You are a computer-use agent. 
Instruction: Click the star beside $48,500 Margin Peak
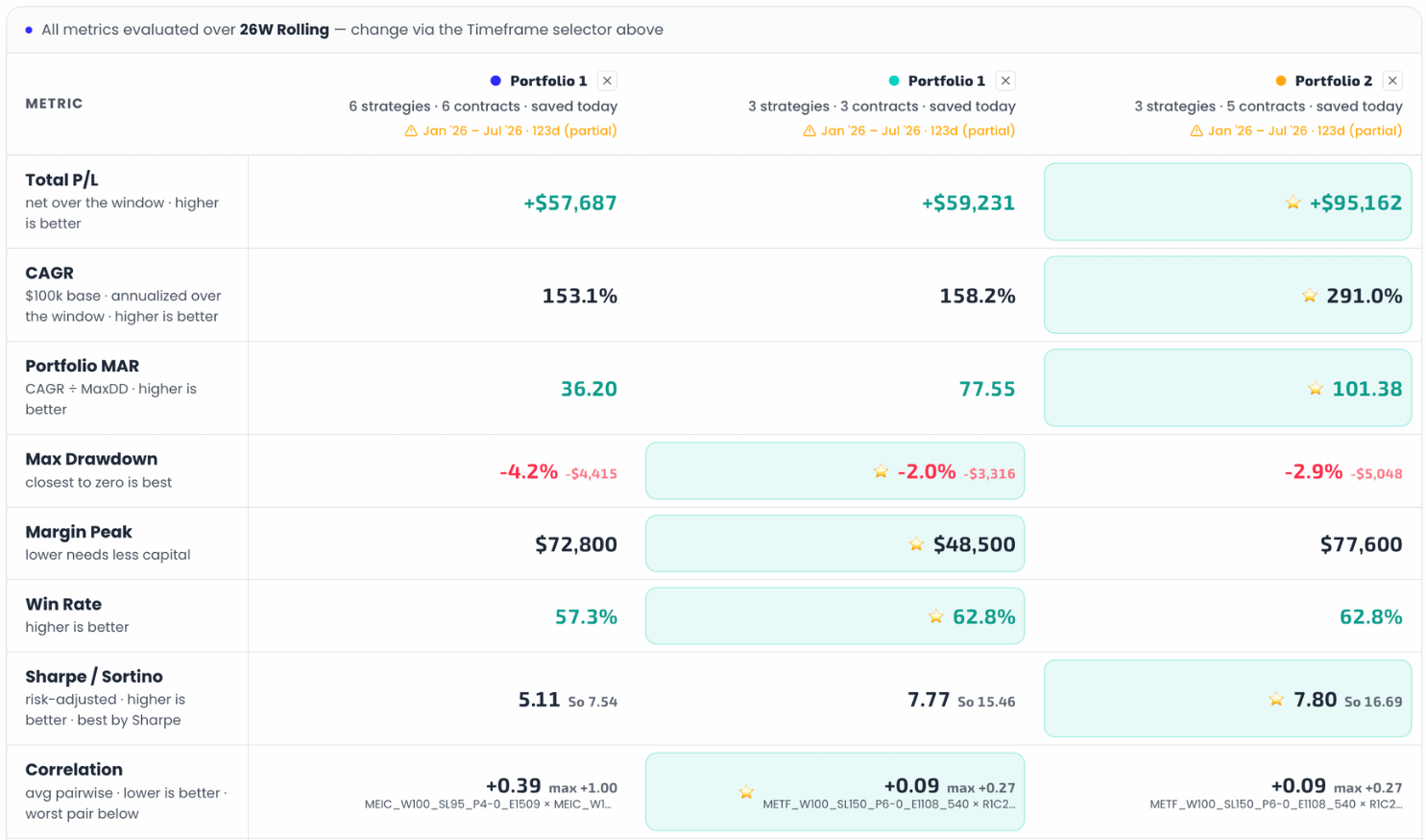tap(916, 544)
